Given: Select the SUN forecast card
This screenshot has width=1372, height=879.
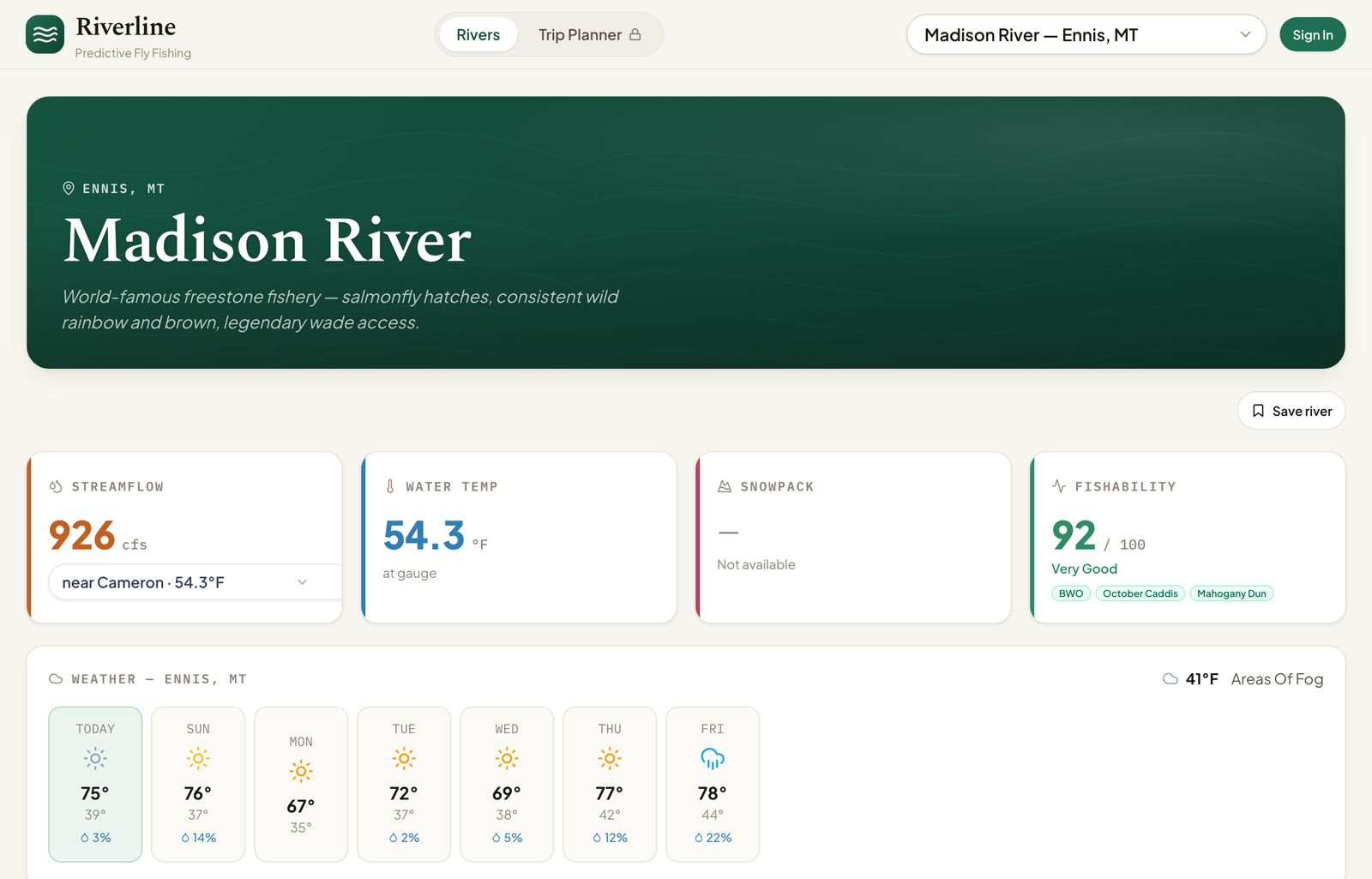Looking at the screenshot, I should pyautogui.click(x=198, y=784).
